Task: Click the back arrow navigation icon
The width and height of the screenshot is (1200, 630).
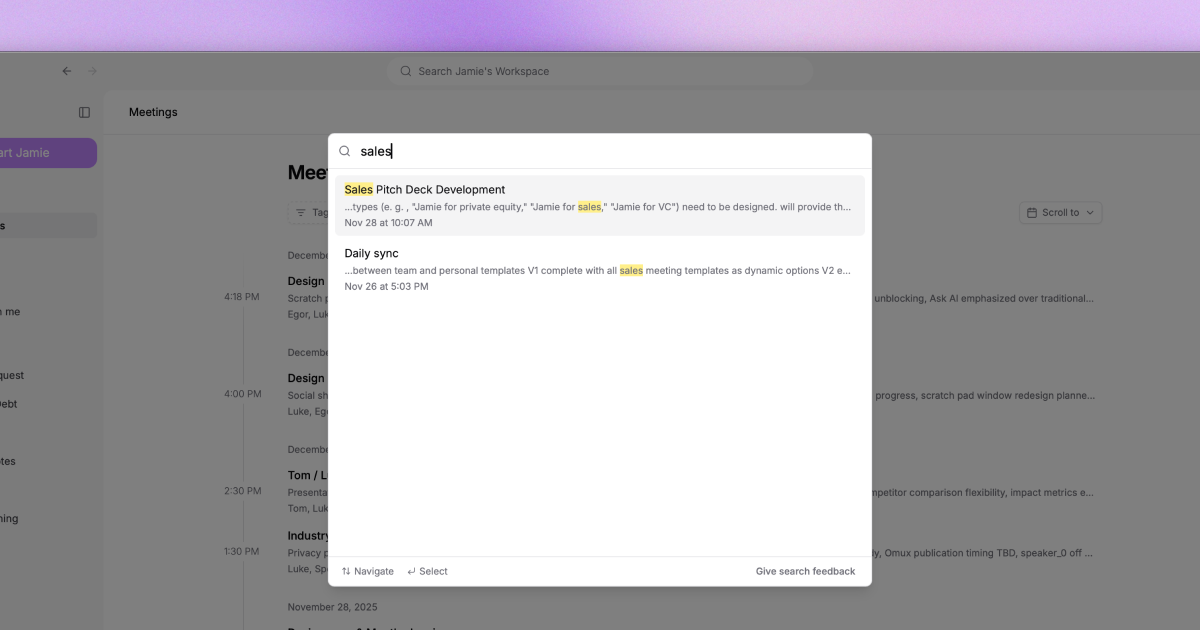Action: pyautogui.click(x=67, y=71)
